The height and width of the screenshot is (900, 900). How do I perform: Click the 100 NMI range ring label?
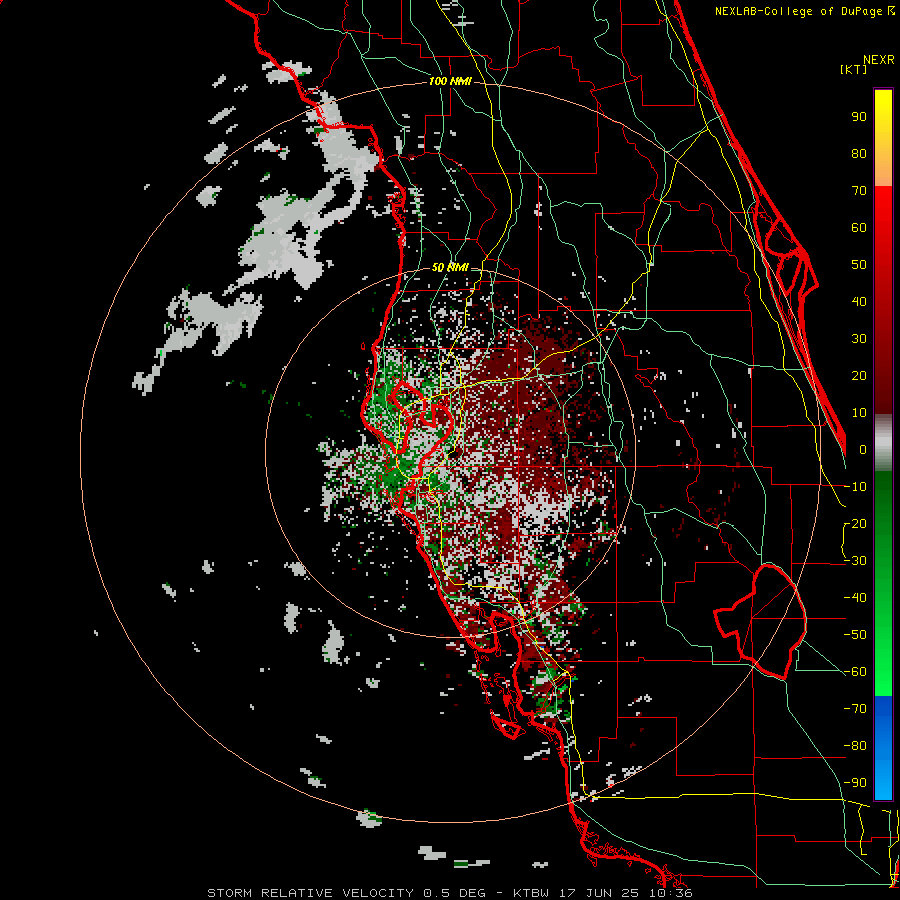(x=449, y=82)
